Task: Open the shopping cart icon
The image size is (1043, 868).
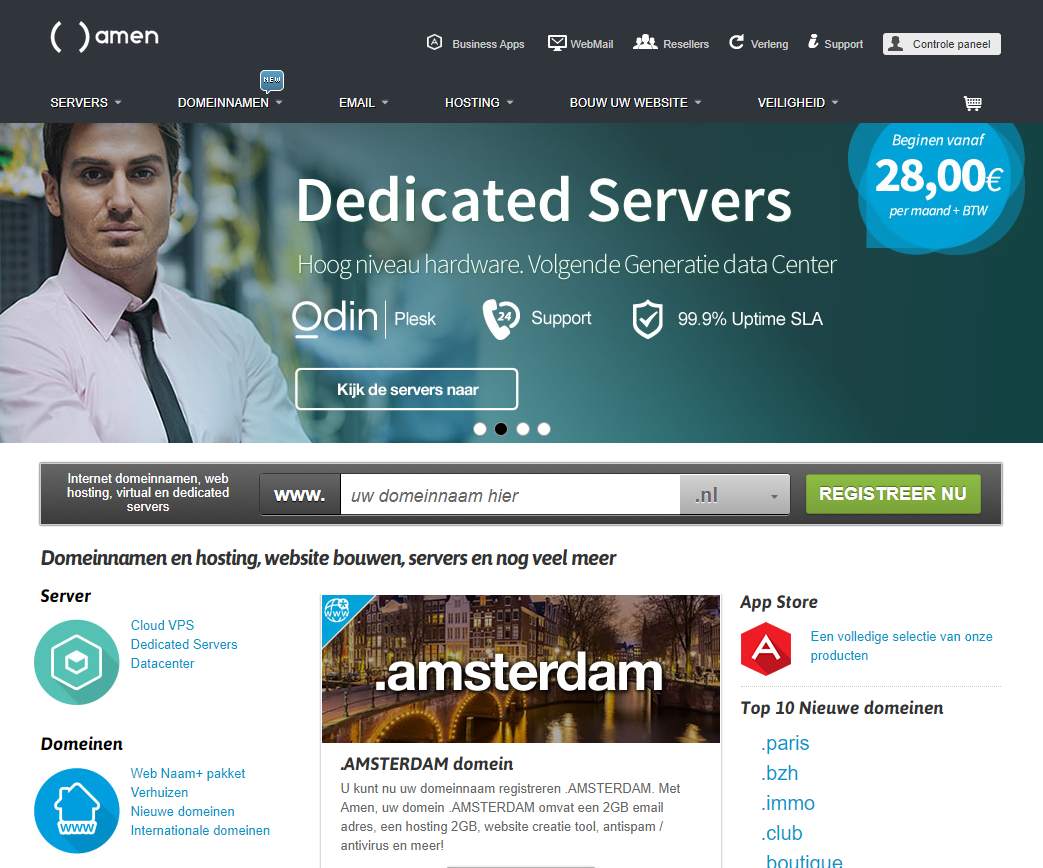Action: 972,102
